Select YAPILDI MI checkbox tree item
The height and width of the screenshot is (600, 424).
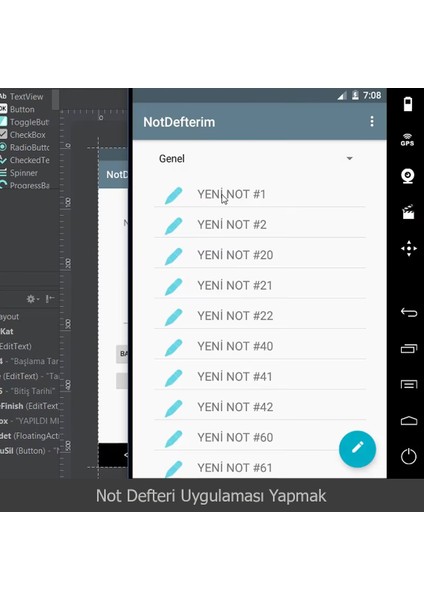tap(29, 421)
